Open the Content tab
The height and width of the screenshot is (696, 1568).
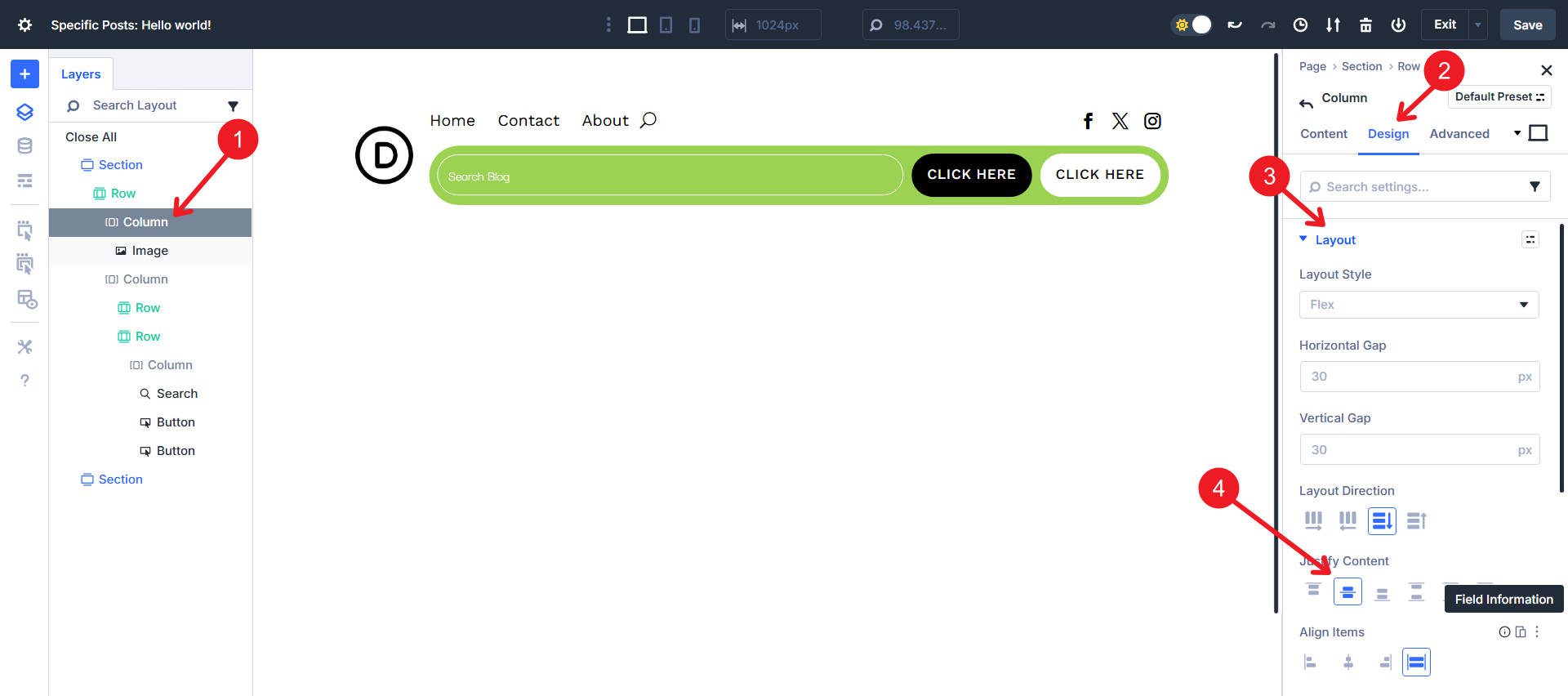point(1323,134)
